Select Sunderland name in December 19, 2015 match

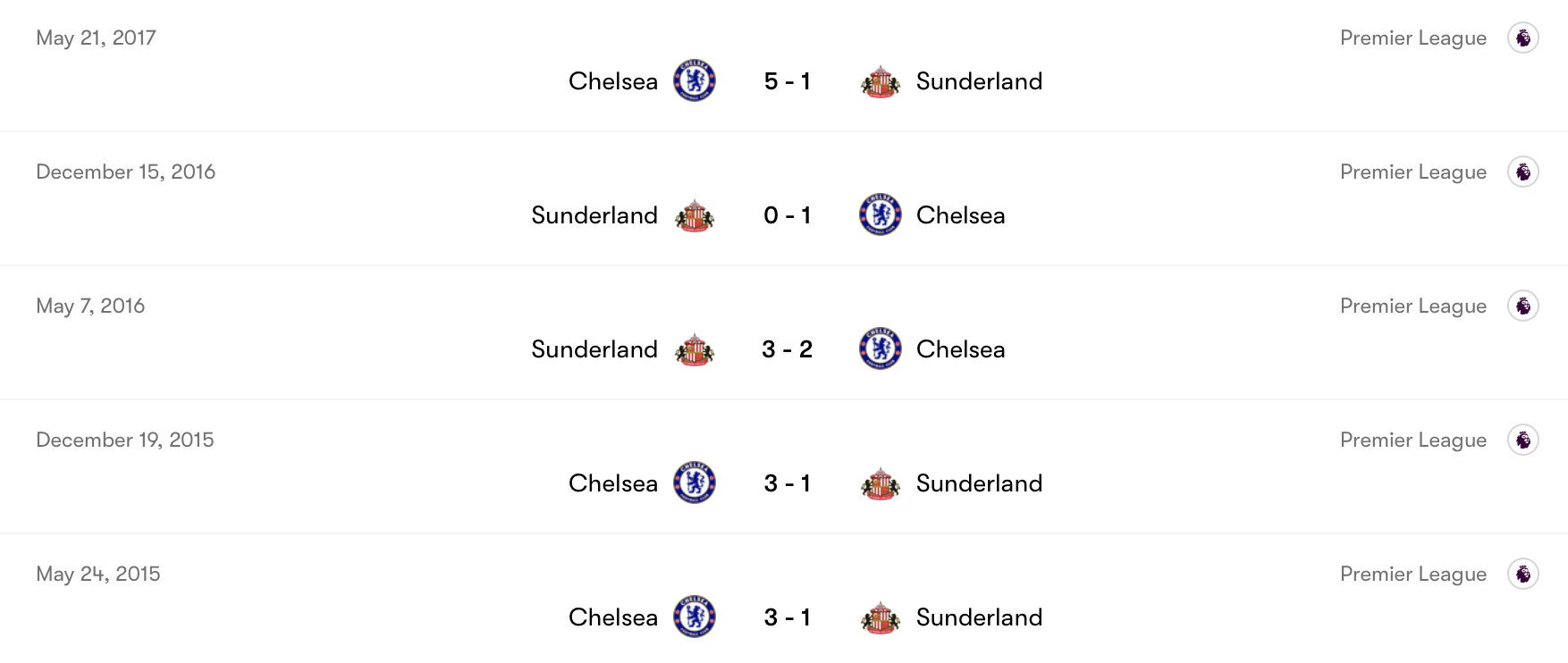(x=979, y=483)
